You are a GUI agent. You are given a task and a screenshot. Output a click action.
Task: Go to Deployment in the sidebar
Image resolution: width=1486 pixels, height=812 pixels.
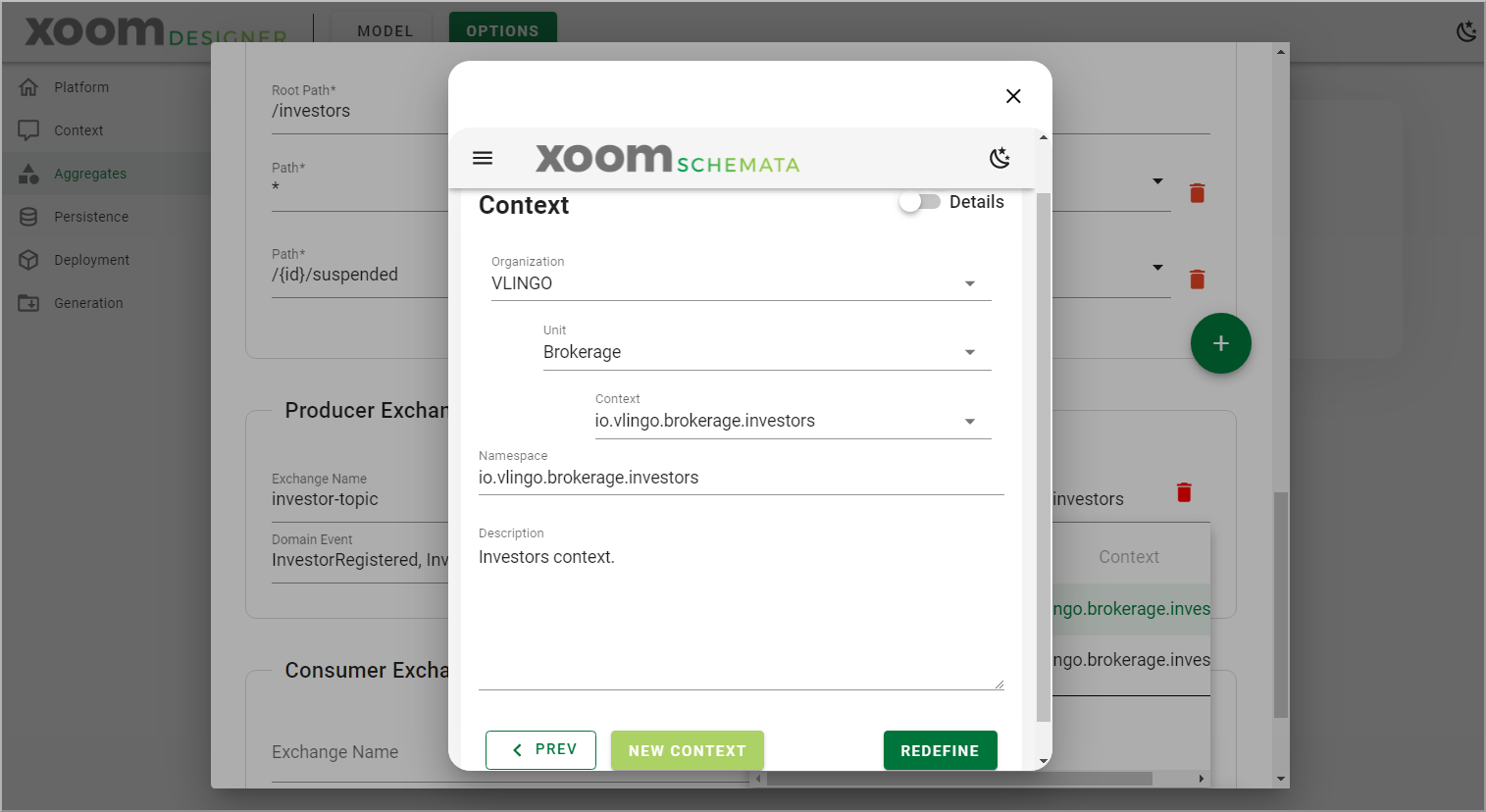tap(91, 260)
